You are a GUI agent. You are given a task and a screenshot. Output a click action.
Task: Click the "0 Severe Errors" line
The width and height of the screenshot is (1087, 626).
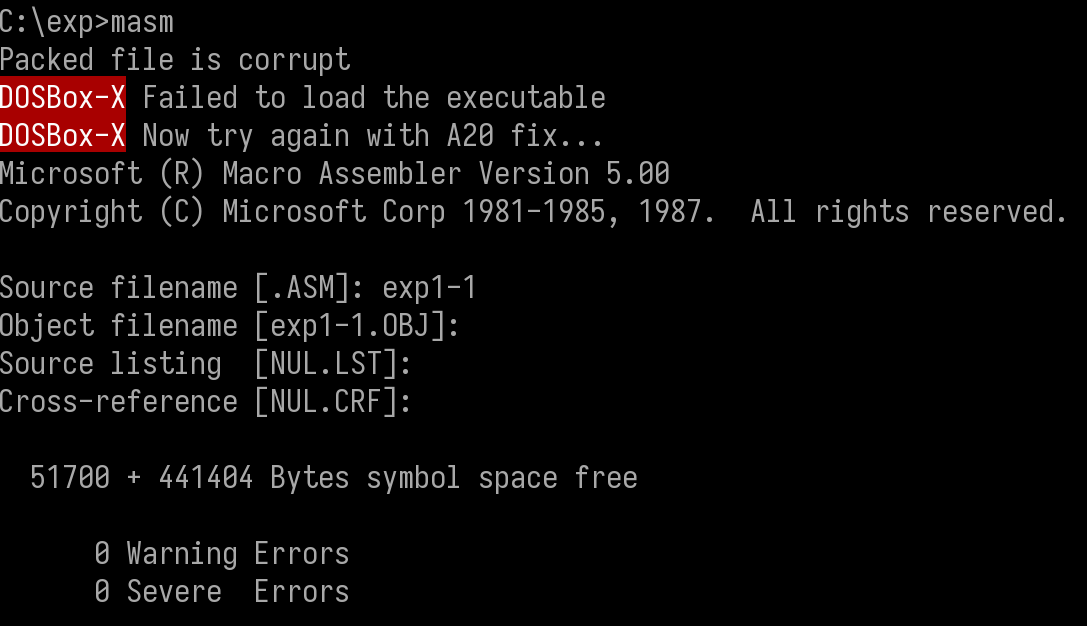tap(221, 592)
